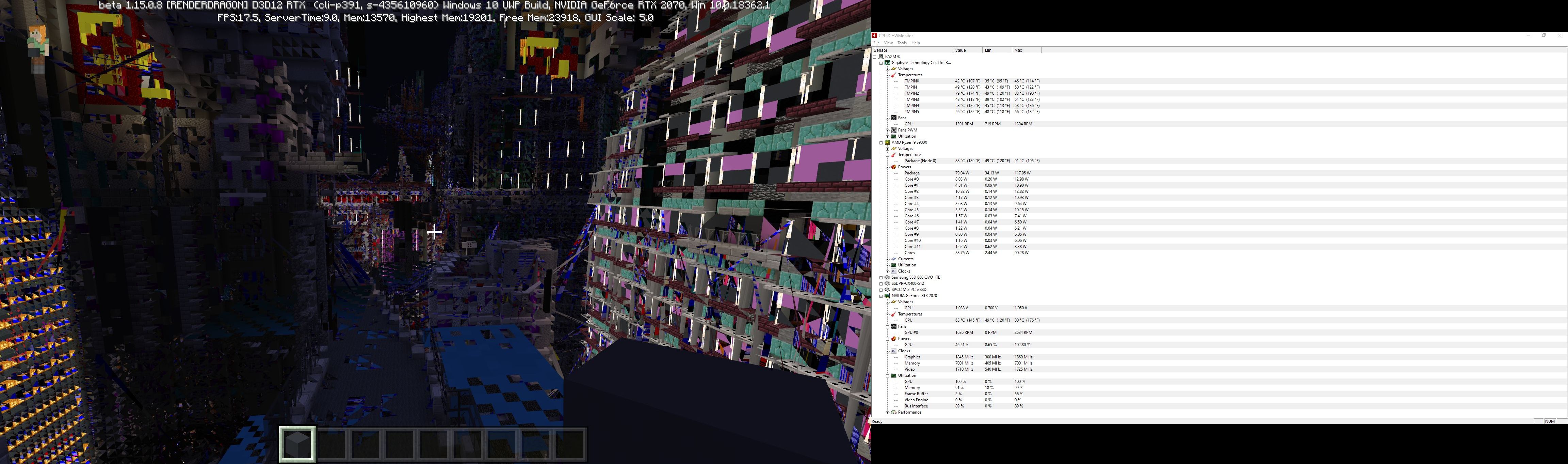The image size is (1568, 464).
Task: Open the Tools menu
Action: click(x=902, y=43)
